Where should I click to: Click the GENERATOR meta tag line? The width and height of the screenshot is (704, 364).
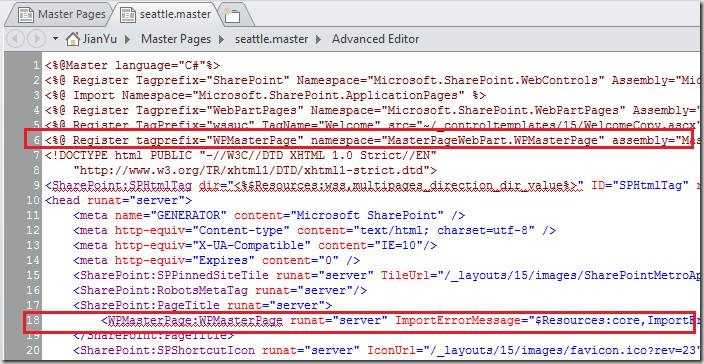tap(269, 215)
